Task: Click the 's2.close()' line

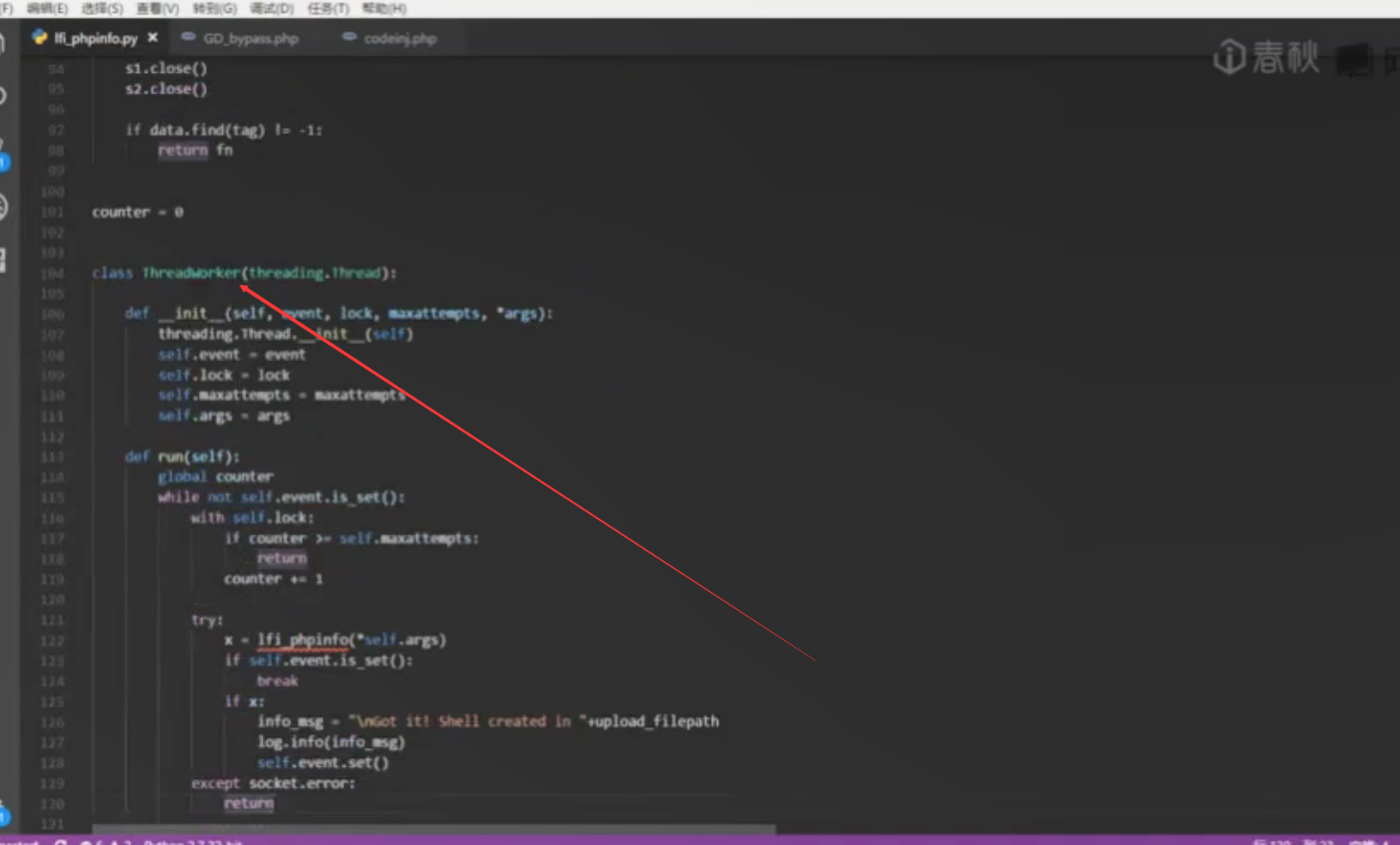Action: point(166,89)
